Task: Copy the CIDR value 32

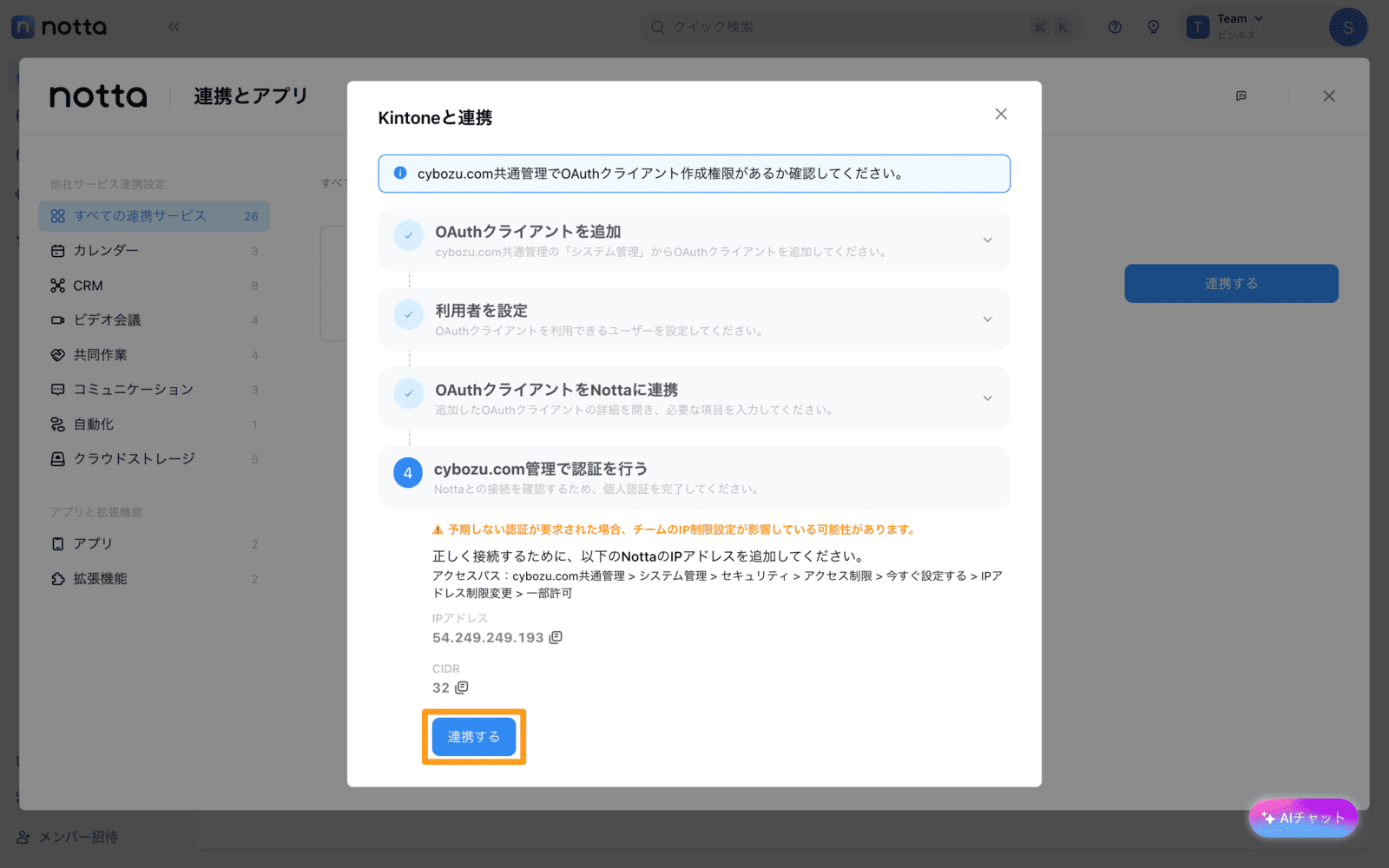Action: click(462, 687)
